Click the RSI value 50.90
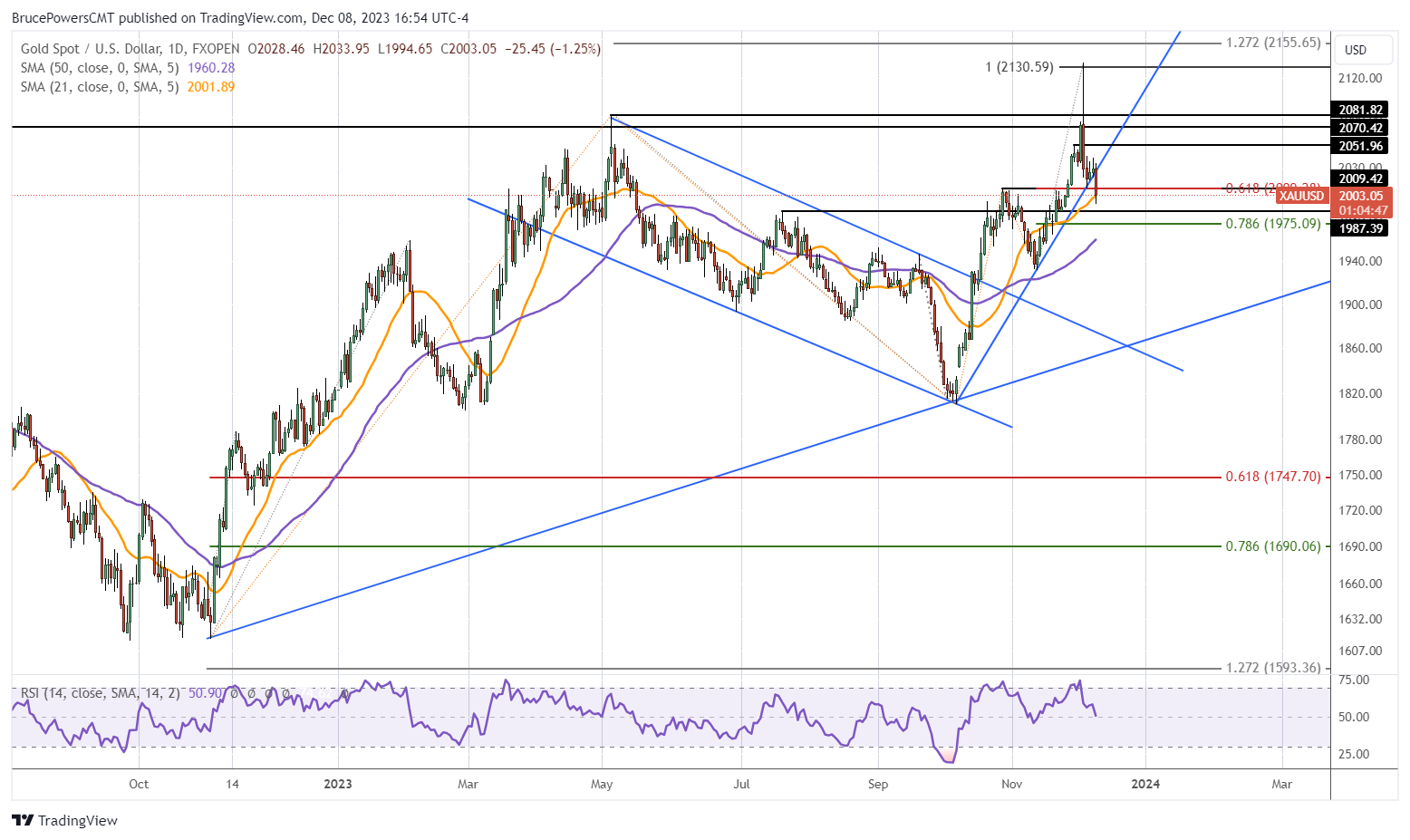The height and width of the screenshot is (840, 1410). tap(204, 693)
